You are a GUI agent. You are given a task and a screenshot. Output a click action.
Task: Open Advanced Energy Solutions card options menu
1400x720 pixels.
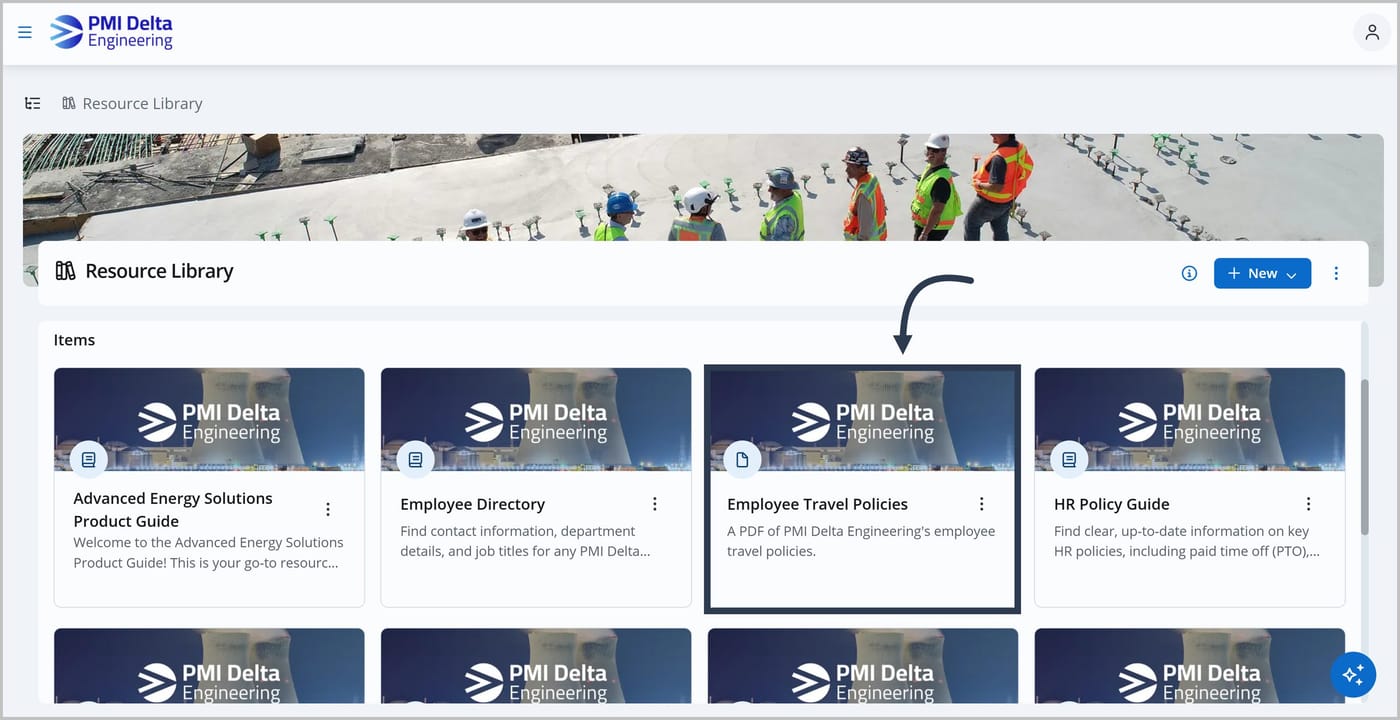coord(328,509)
